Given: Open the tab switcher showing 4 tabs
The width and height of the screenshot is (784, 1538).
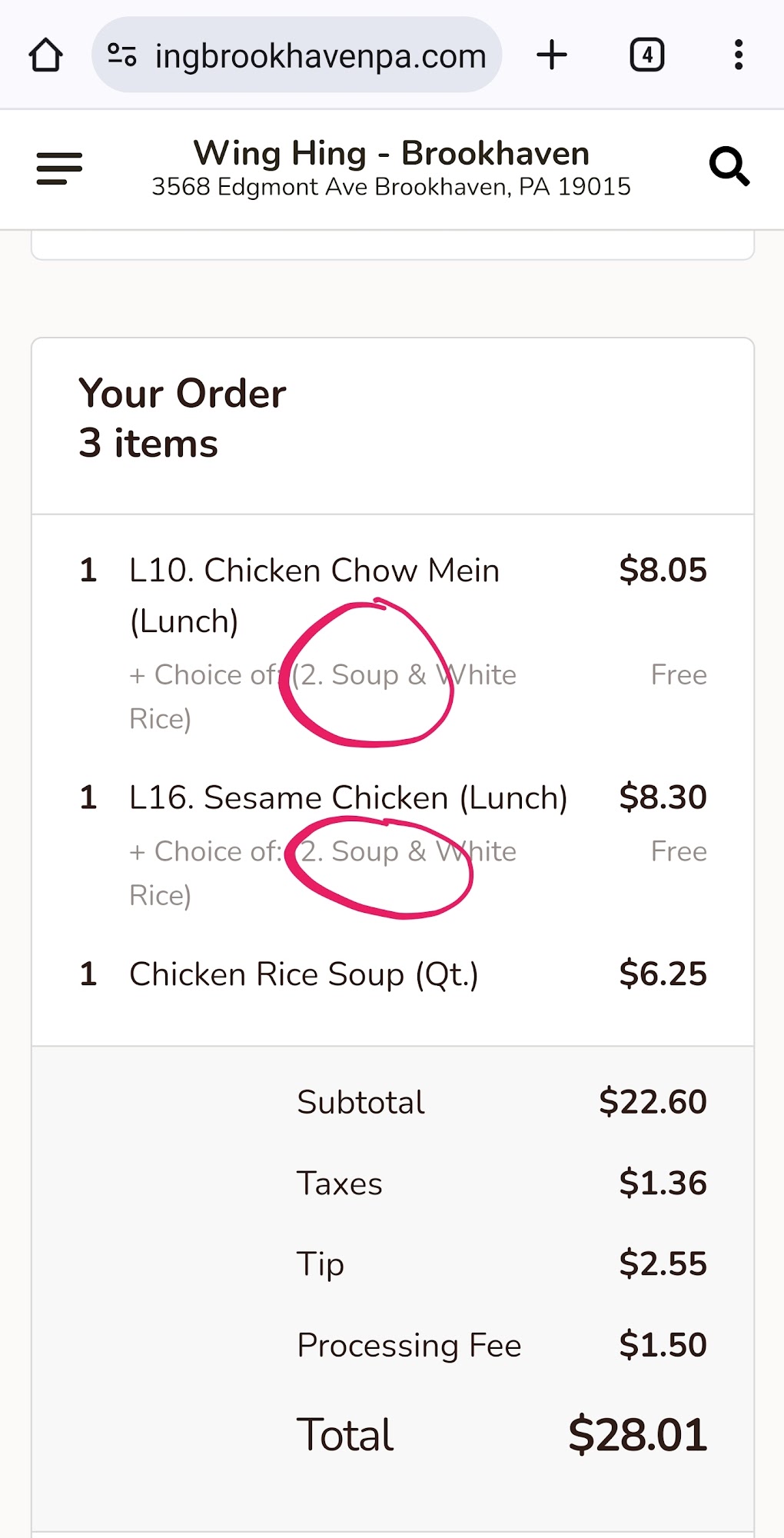Looking at the screenshot, I should click(x=647, y=55).
